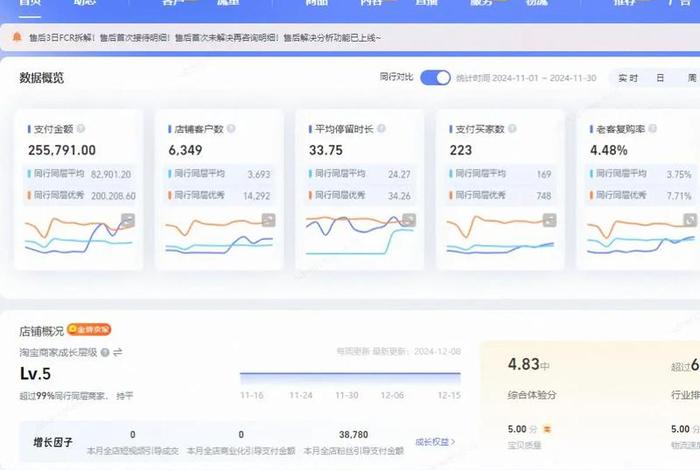Viewport: 700px width, 470px height.
Task: Click 同行同层优秀 34.26 row
Action: 360,195
